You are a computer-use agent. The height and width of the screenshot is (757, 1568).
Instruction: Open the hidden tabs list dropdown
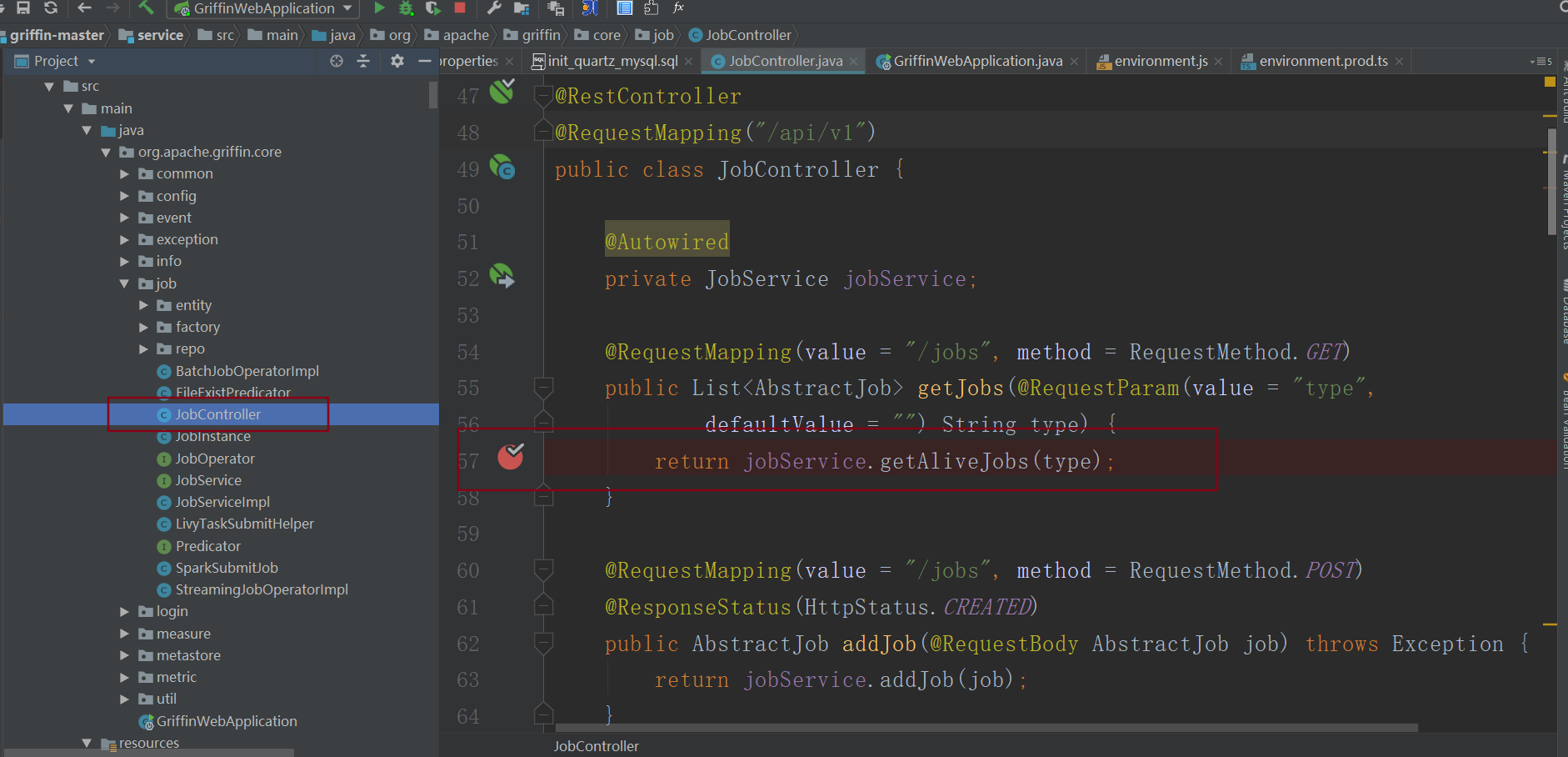[x=1541, y=62]
